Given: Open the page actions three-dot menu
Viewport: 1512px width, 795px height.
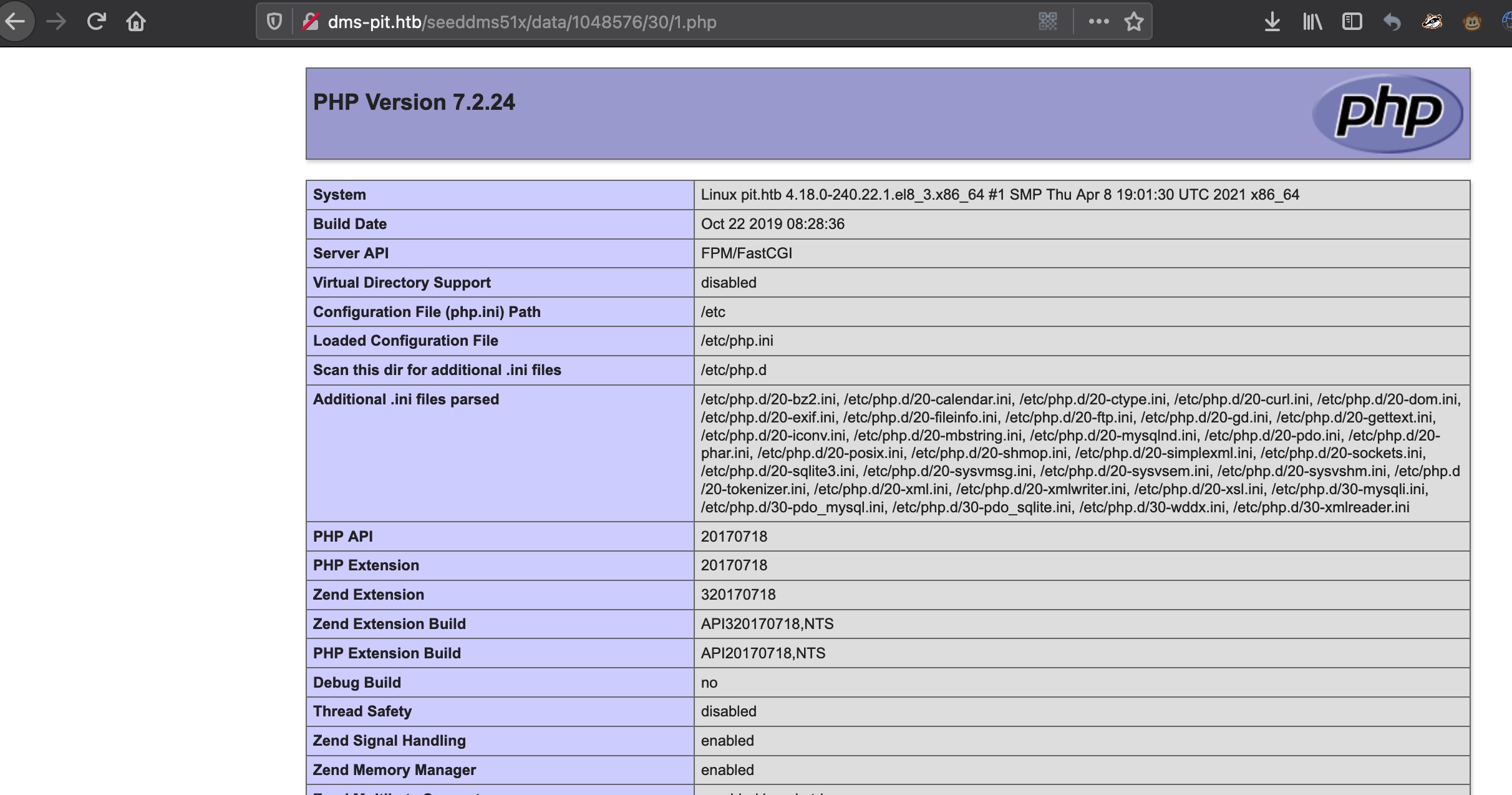Looking at the screenshot, I should [1098, 22].
